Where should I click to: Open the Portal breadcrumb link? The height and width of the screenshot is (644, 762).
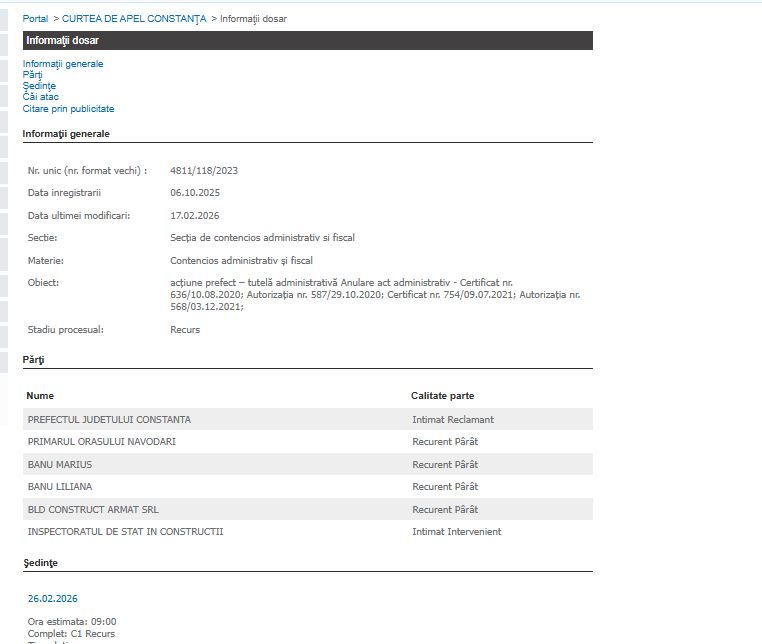click(35, 19)
